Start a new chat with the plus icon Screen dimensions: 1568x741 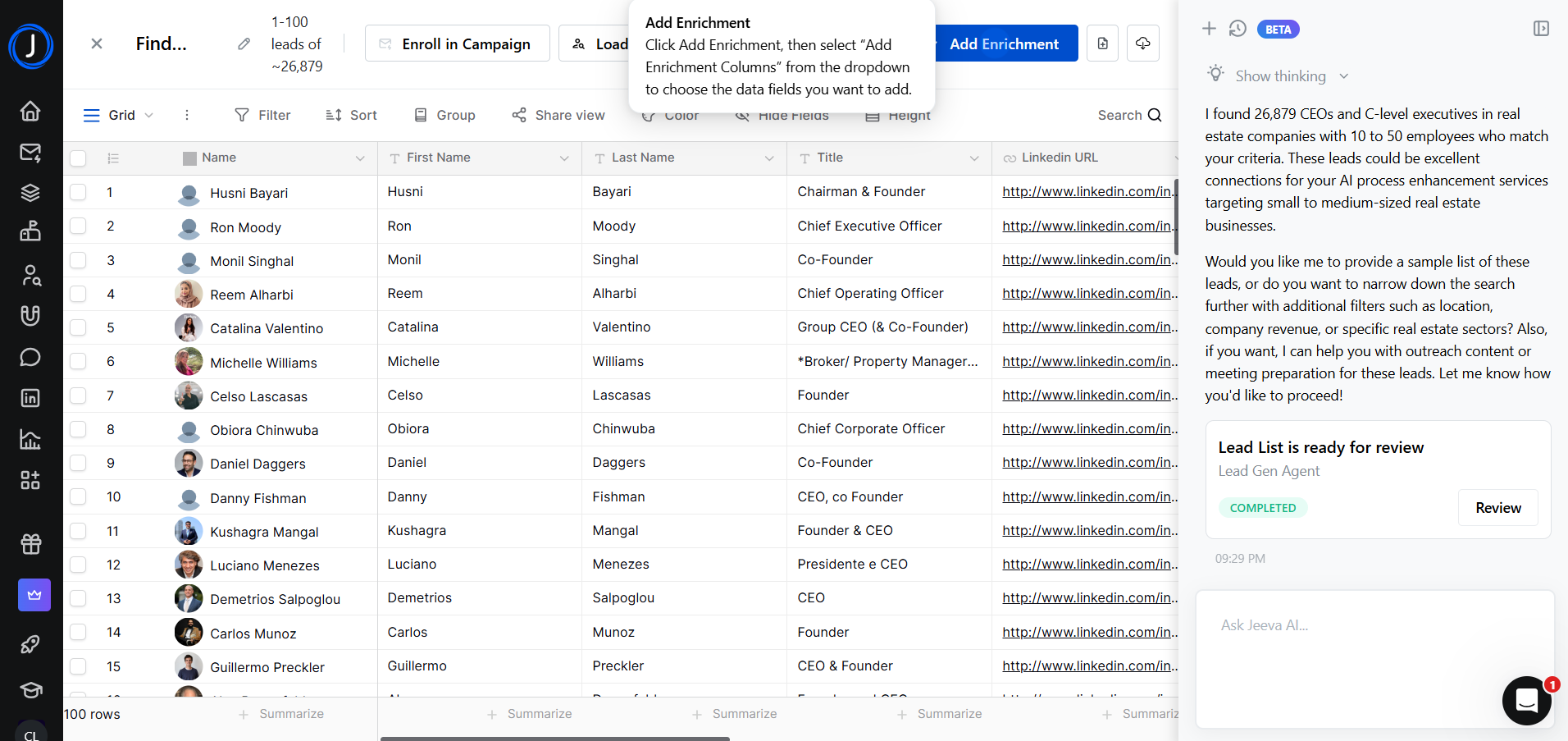click(1208, 28)
